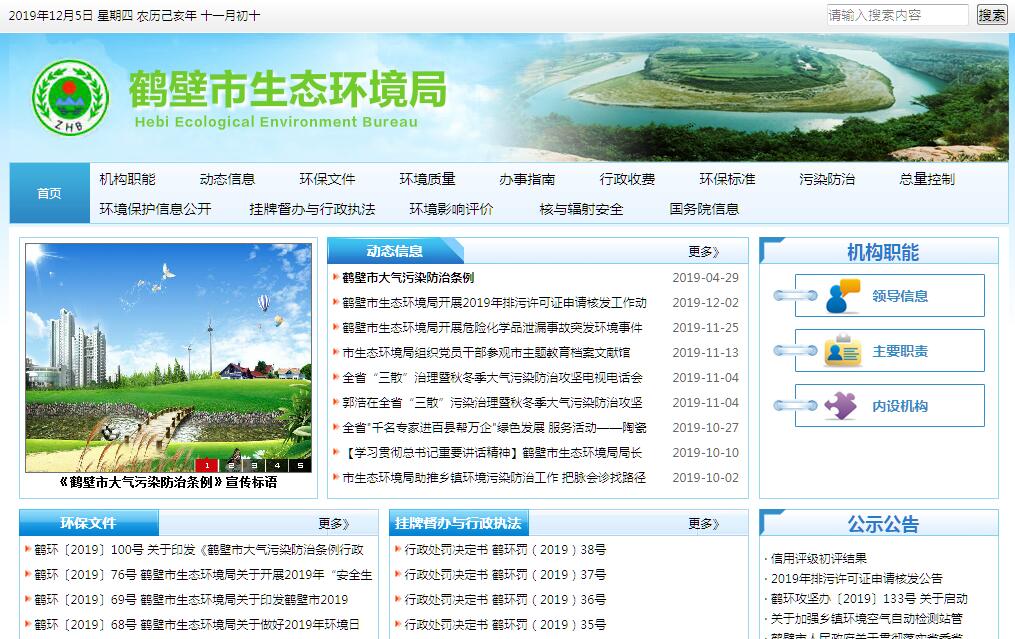The image size is (1015, 639).
Task: Select slide 3 in the image carousel
Action: (x=253, y=465)
